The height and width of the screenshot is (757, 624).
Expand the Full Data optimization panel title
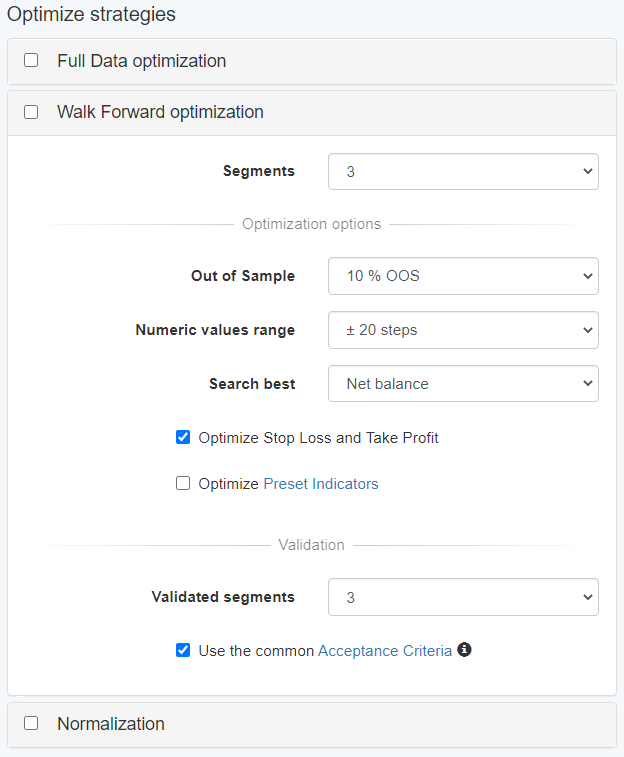coord(141,61)
